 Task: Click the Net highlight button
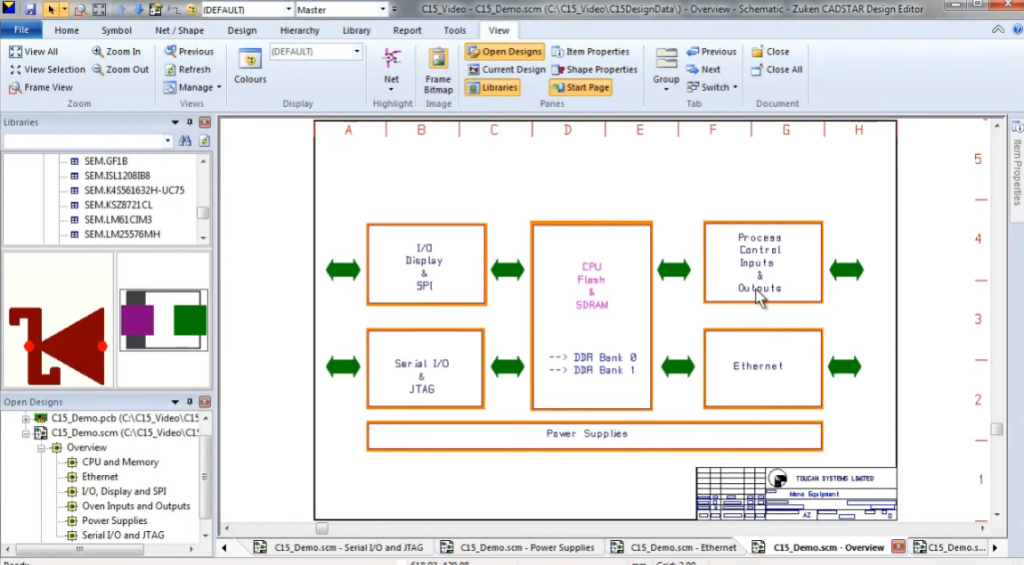click(x=391, y=69)
